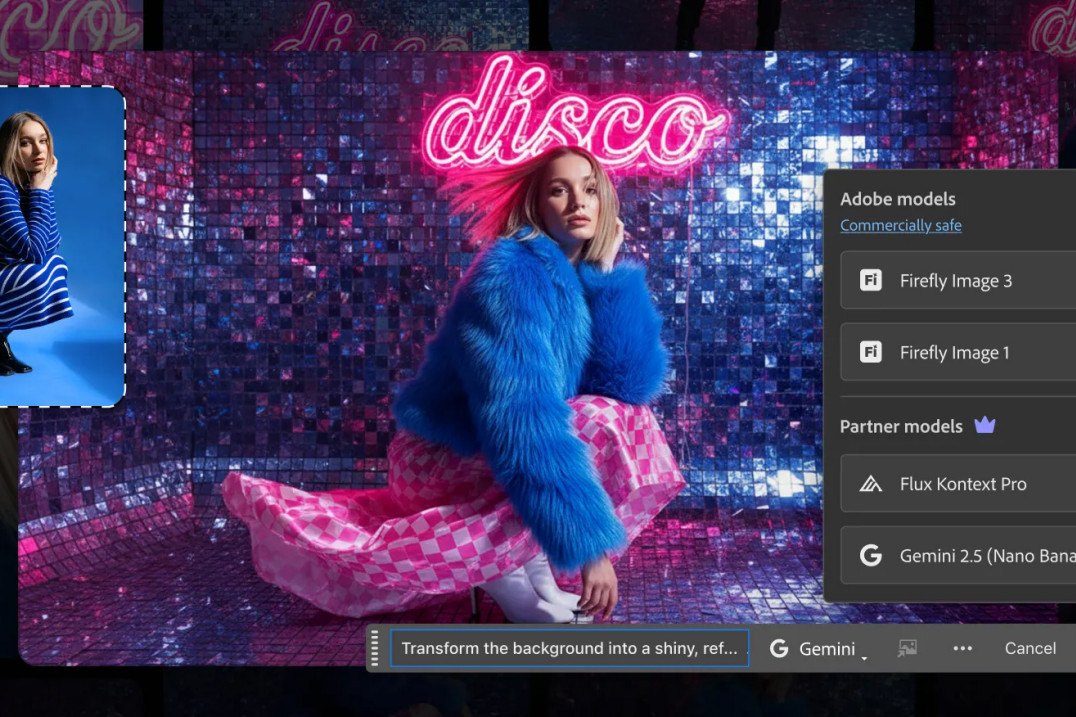The height and width of the screenshot is (717, 1076).
Task: Select Gemini 2.5 (Nano Banana) model
Action: (x=985, y=556)
